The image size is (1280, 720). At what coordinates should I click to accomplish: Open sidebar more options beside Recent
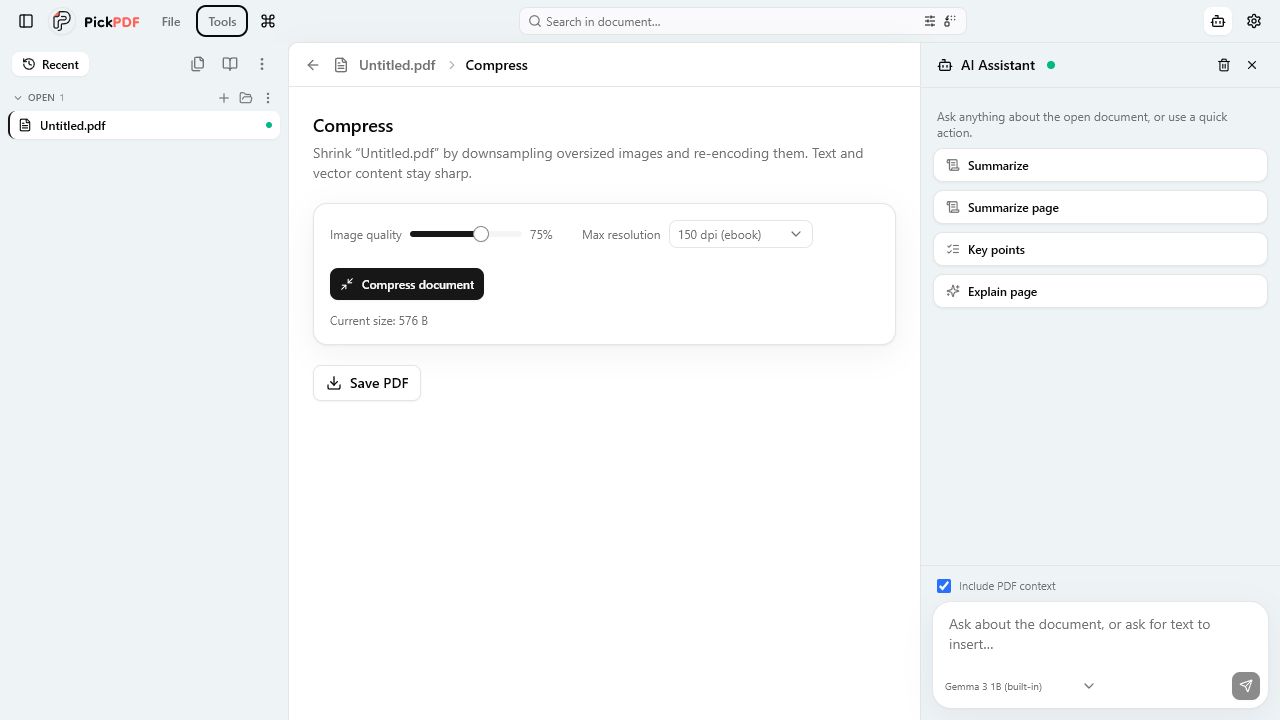click(262, 64)
